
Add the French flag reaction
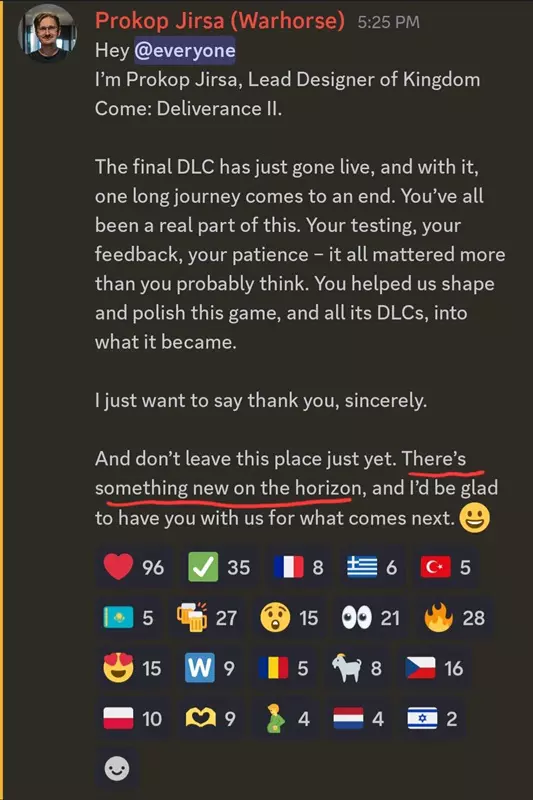click(298, 567)
